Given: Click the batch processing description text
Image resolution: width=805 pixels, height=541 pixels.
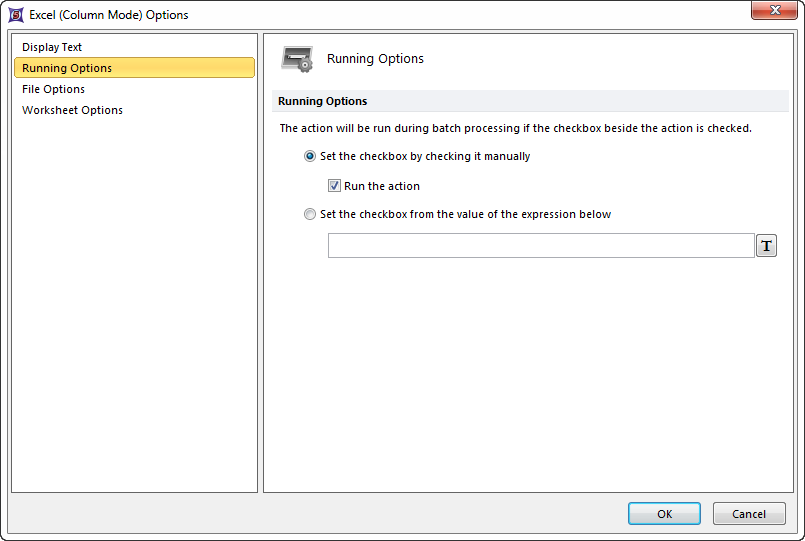Looking at the screenshot, I should [x=515, y=128].
